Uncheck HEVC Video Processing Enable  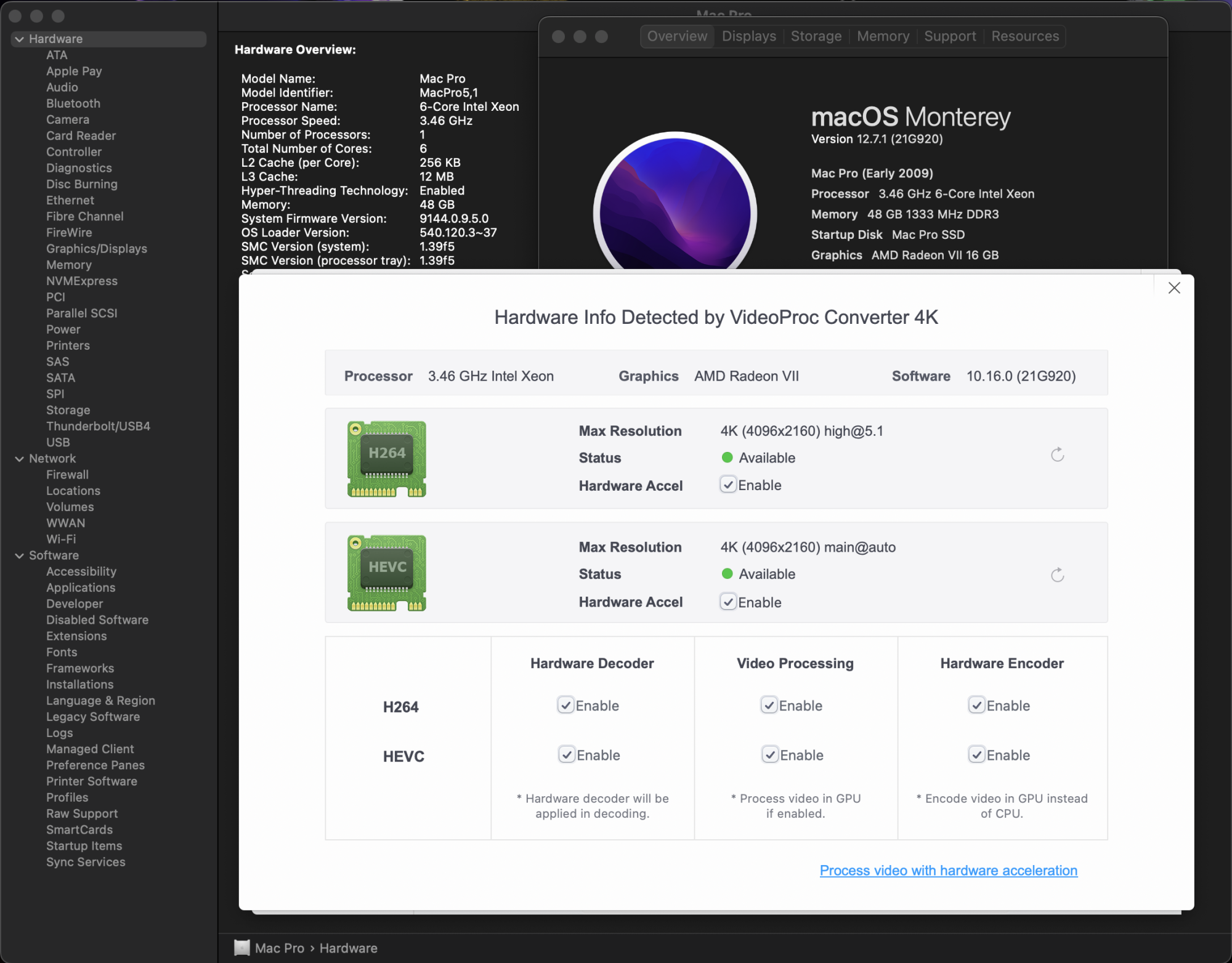coord(770,754)
